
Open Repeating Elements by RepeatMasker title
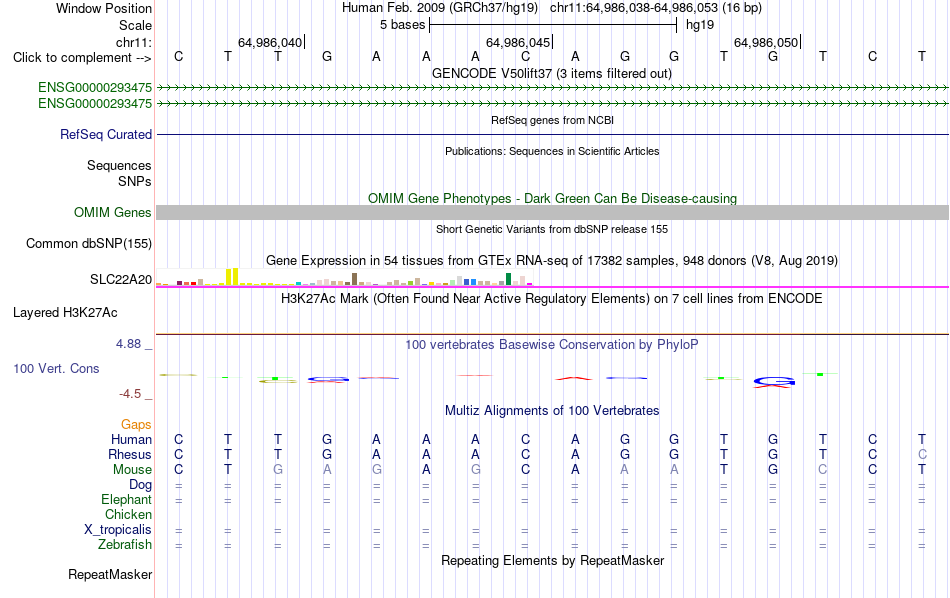(552, 560)
